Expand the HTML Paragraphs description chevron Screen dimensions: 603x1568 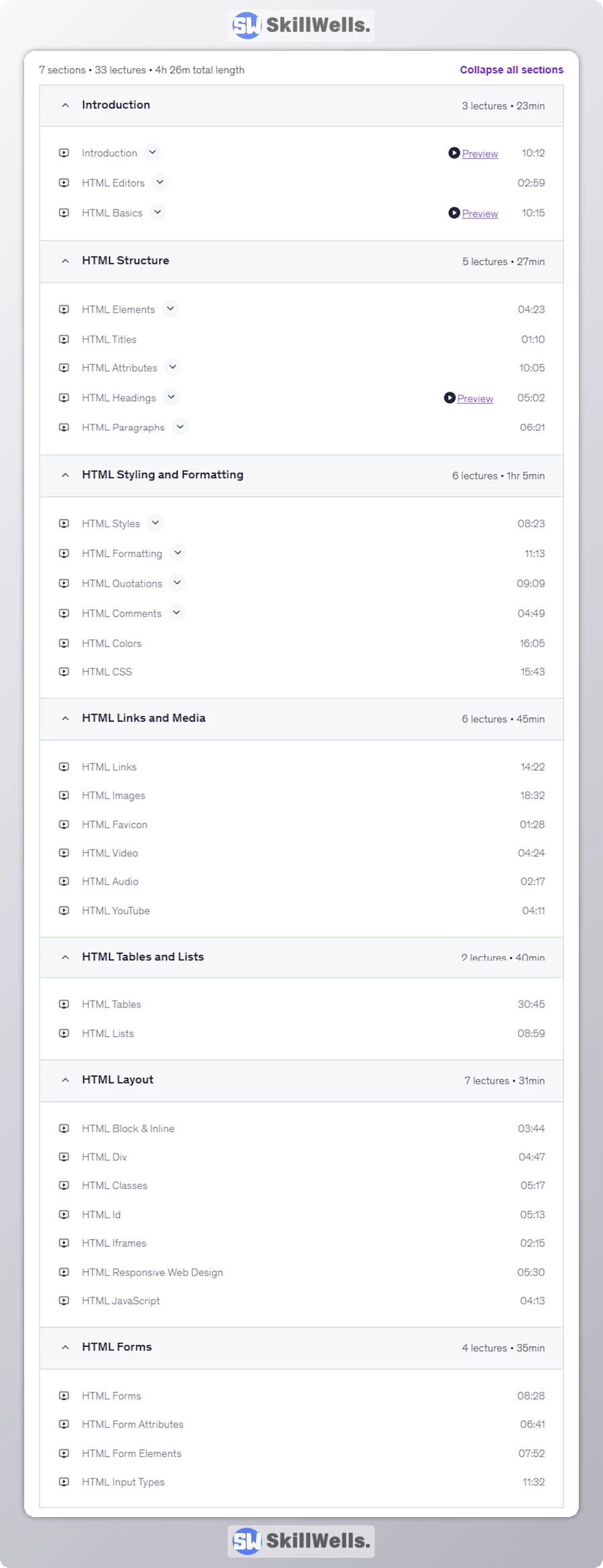pyautogui.click(x=180, y=426)
